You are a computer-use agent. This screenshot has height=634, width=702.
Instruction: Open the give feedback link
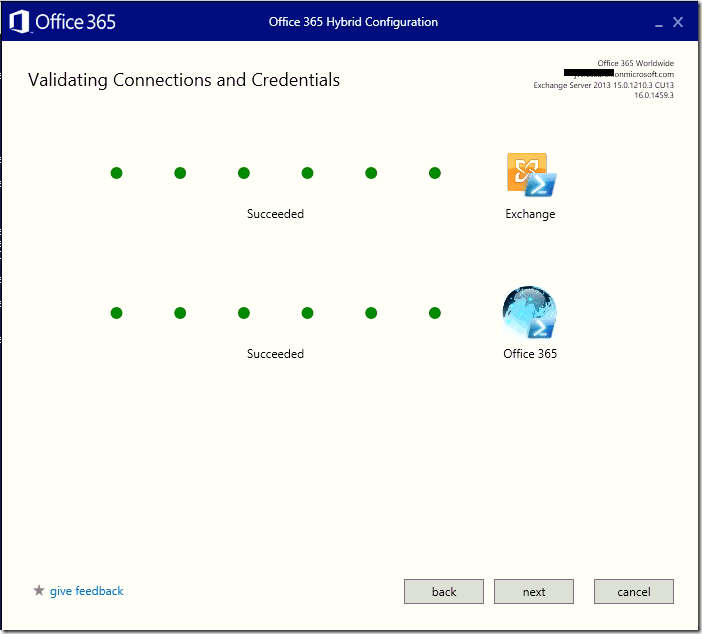point(86,591)
